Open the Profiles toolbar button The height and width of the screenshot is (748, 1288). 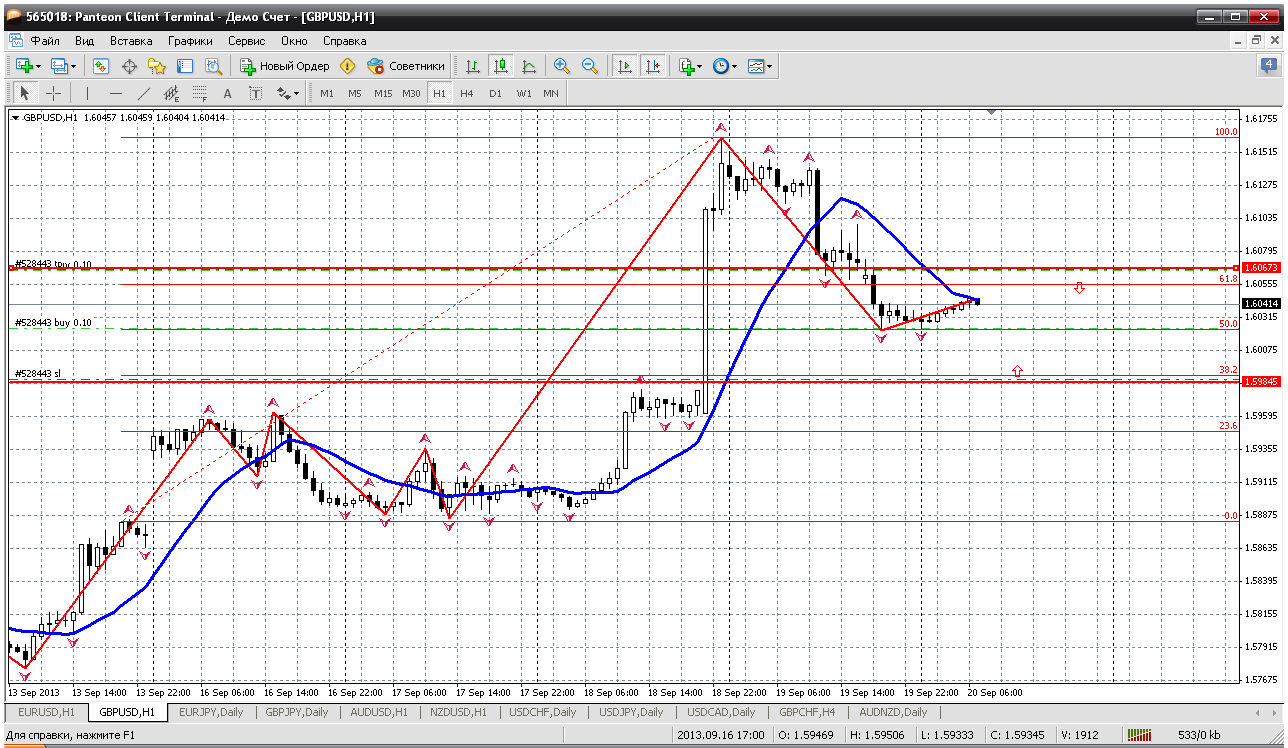point(62,66)
